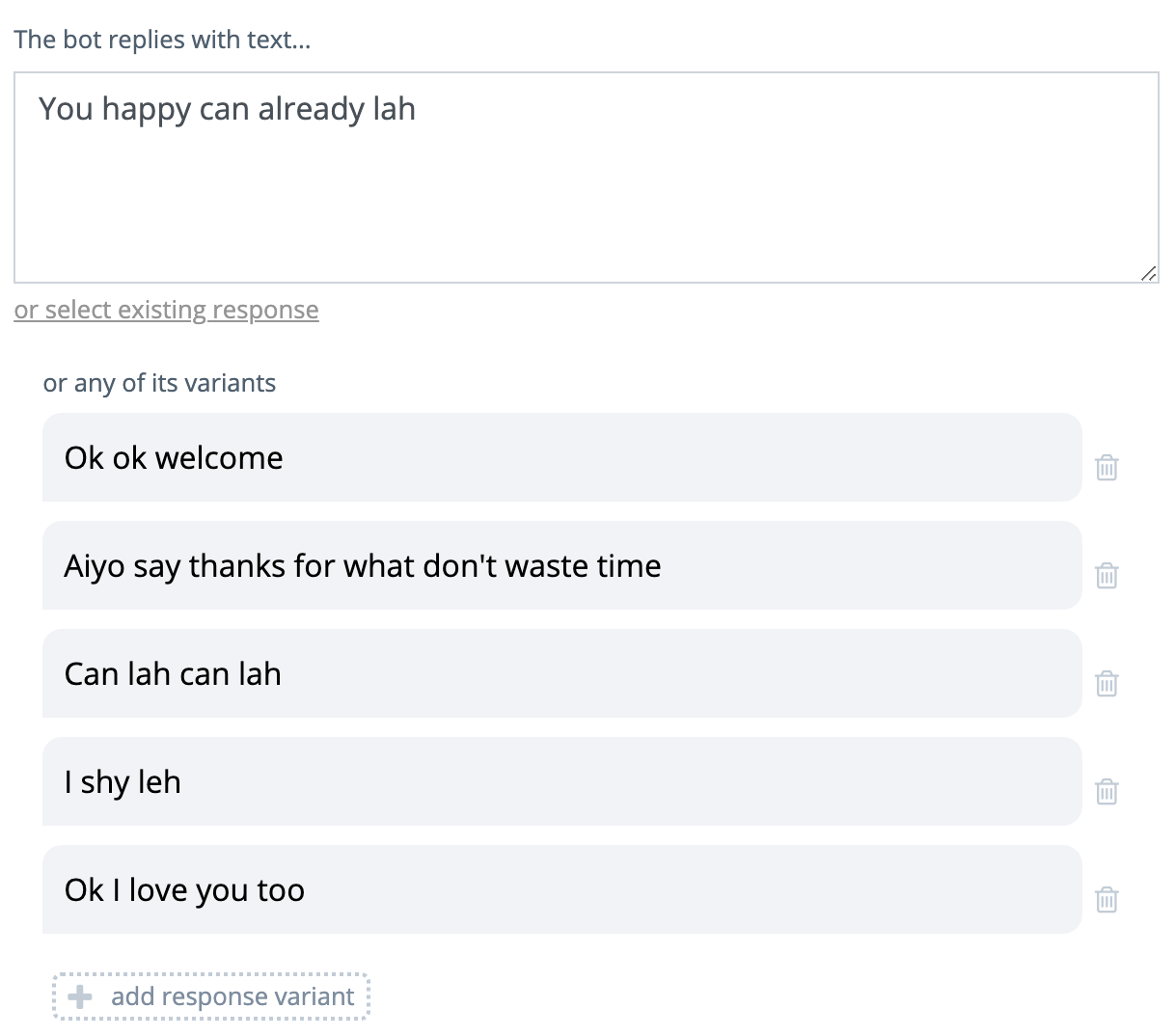
Task: Click 'The bot replies with text...' label
Action: tap(162, 40)
